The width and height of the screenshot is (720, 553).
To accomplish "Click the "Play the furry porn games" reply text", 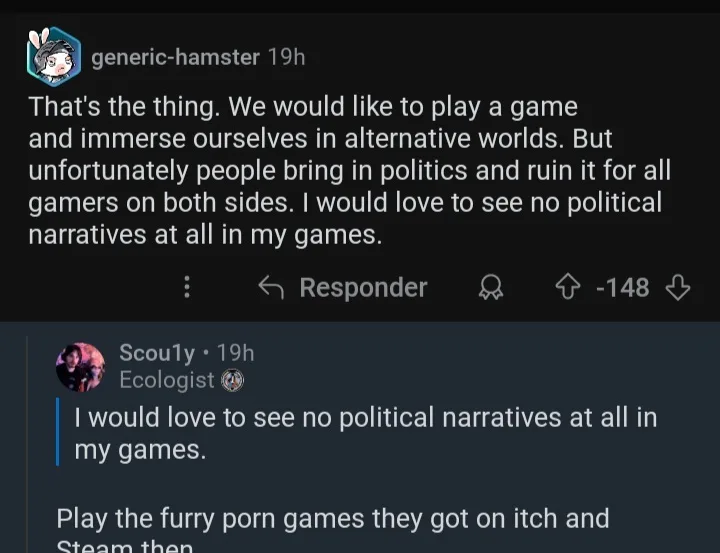I will [332, 519].
